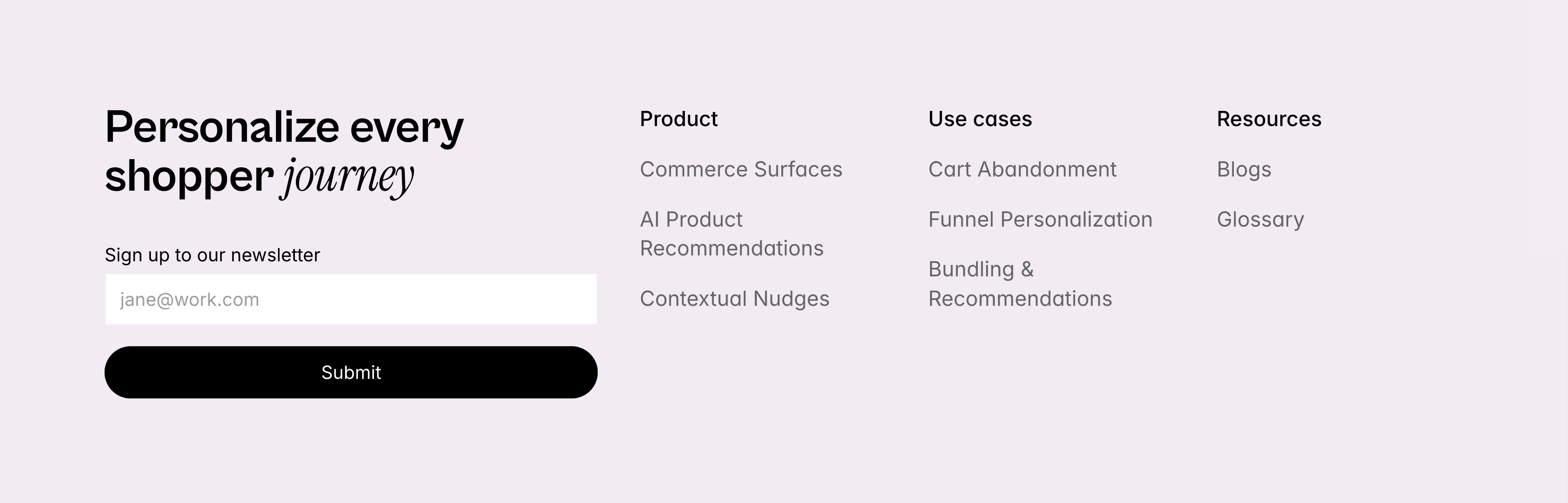
Task: Open the Glossary link
Action: pyautogui.click(x=1260, y=219)
